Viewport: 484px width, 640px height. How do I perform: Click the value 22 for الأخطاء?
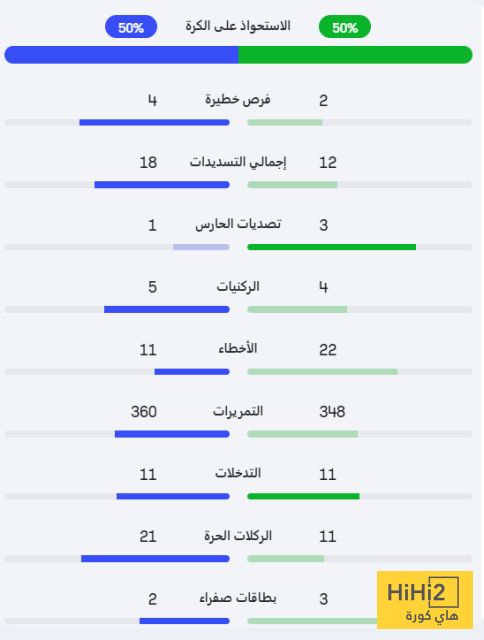pos(328,350)
